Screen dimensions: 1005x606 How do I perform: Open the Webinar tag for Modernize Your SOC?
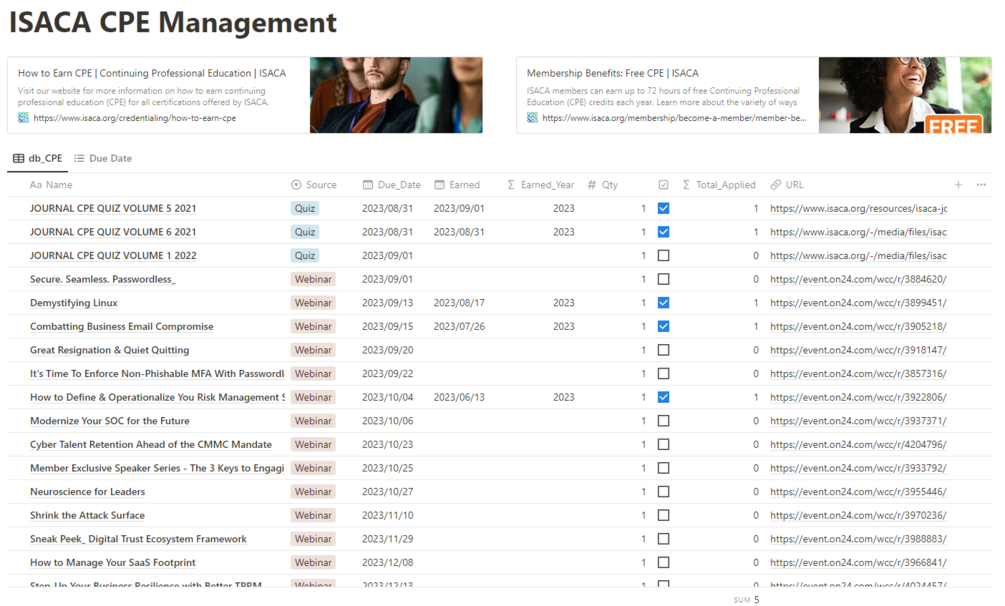click(313, 421)
